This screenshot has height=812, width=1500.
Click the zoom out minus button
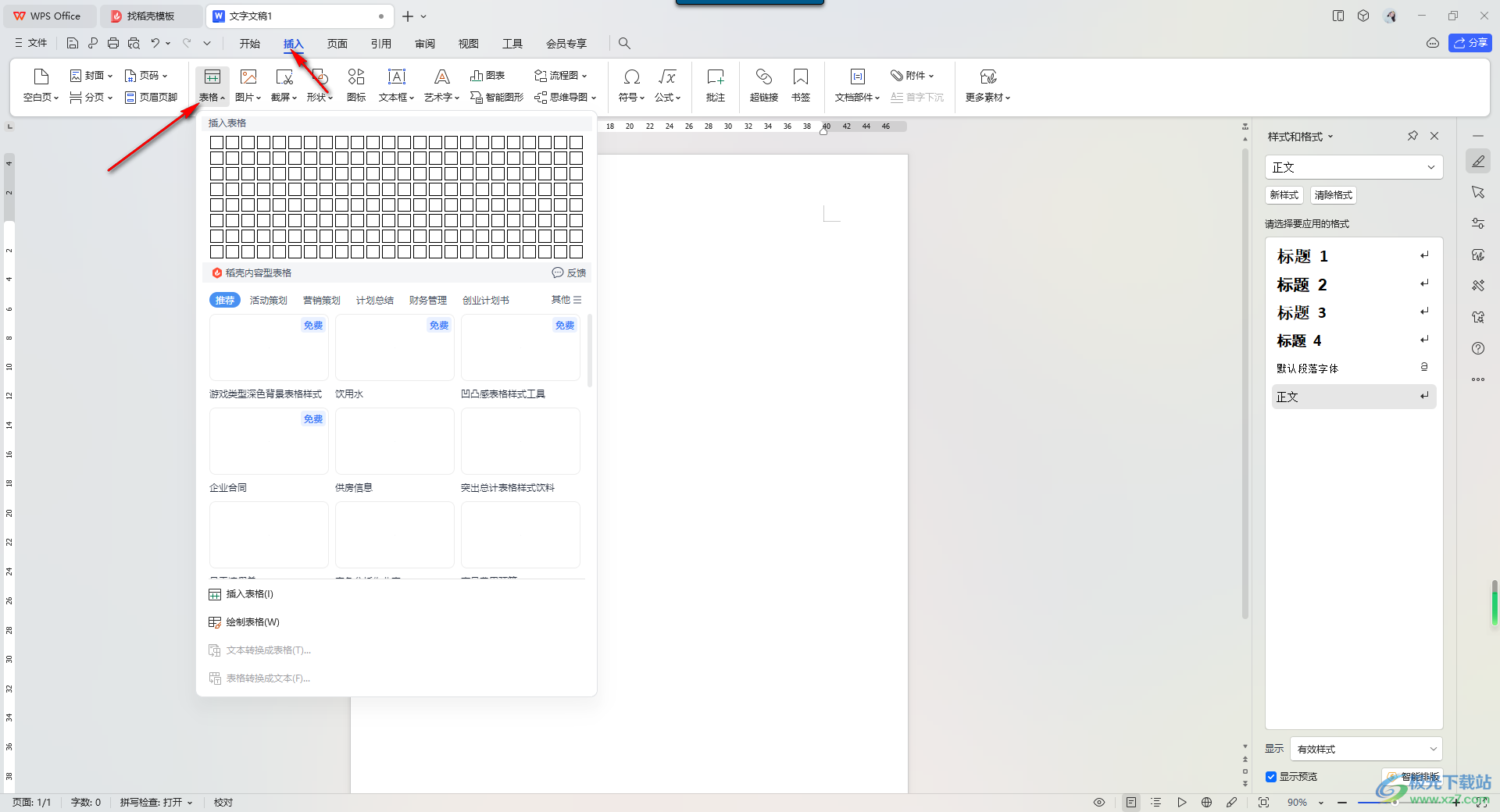(x=1342, y=802)
